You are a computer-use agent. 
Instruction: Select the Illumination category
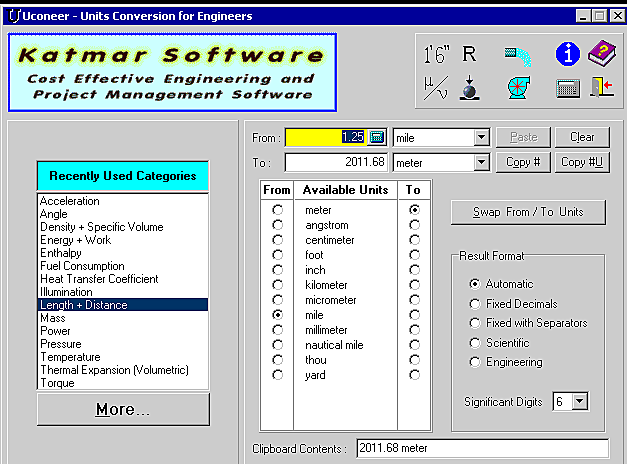122,292
